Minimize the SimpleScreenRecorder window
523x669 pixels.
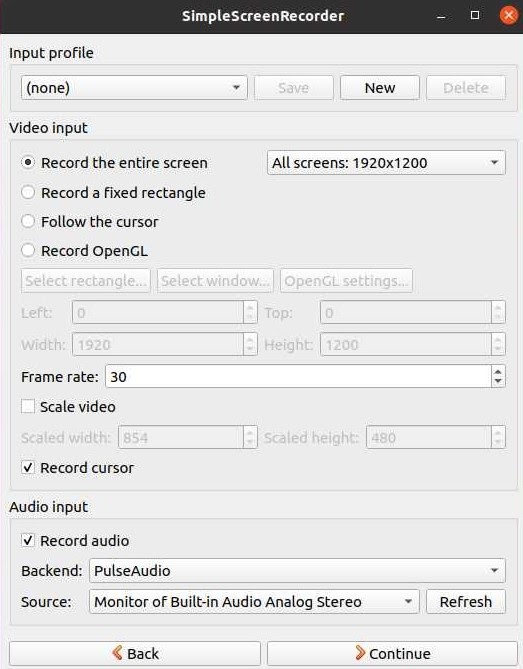(442, 16)
